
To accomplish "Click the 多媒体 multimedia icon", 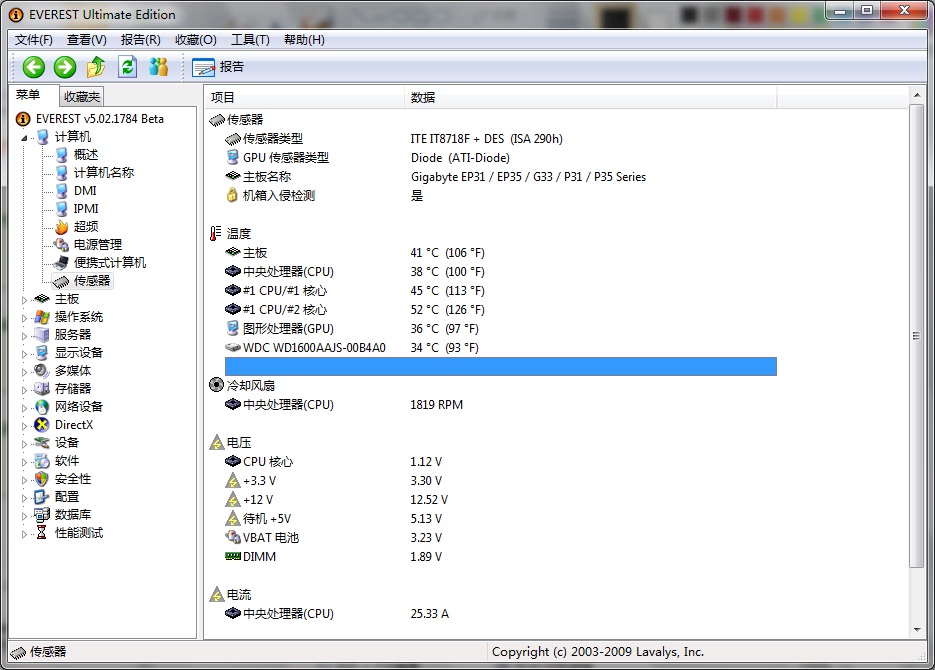I will [42, 371].
